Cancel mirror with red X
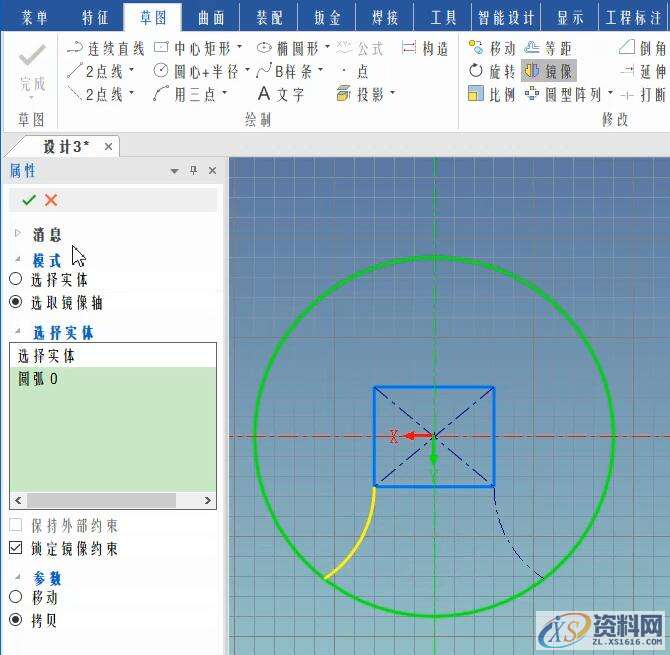Screen dimensions: 670x655 51,200
